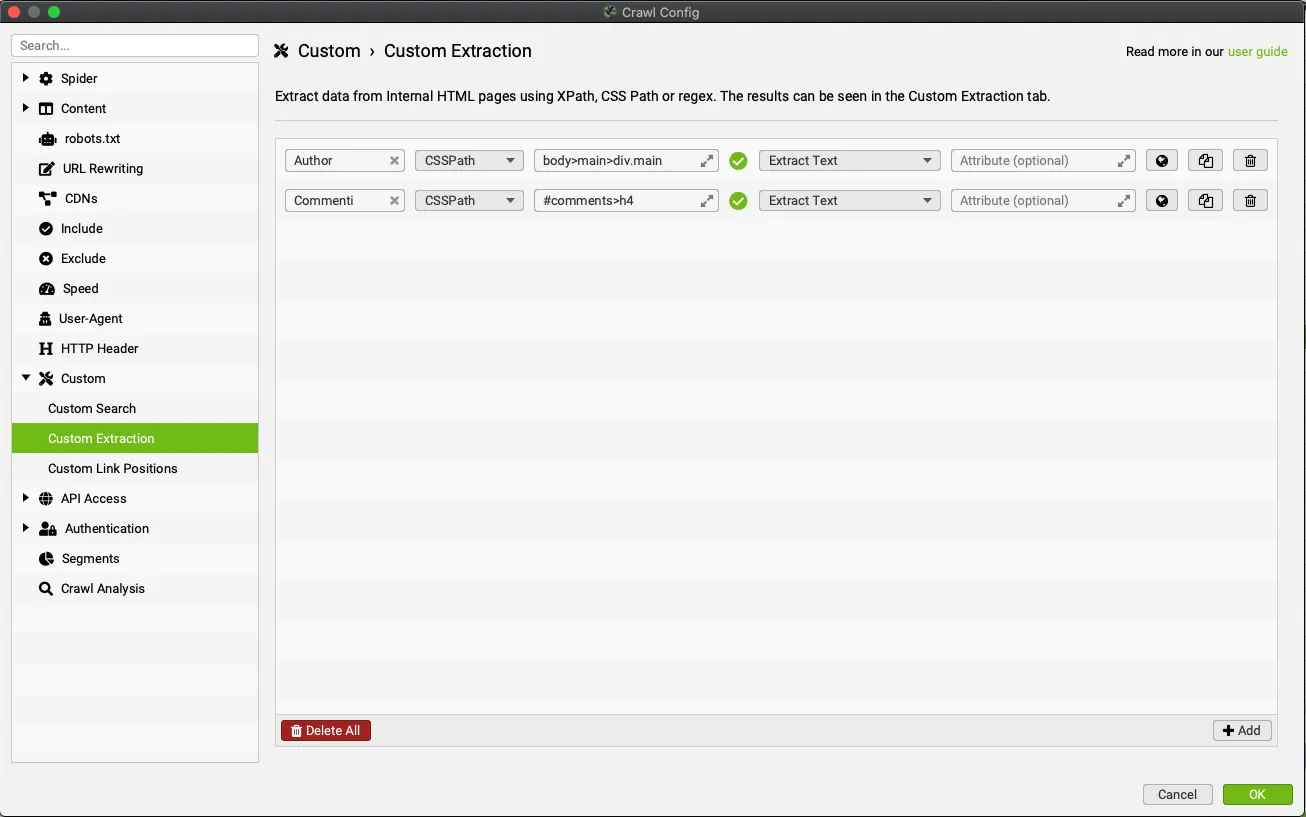Select the CDNs icon in the sidebar
1306x817 pixels.
[x=44, y=198]
